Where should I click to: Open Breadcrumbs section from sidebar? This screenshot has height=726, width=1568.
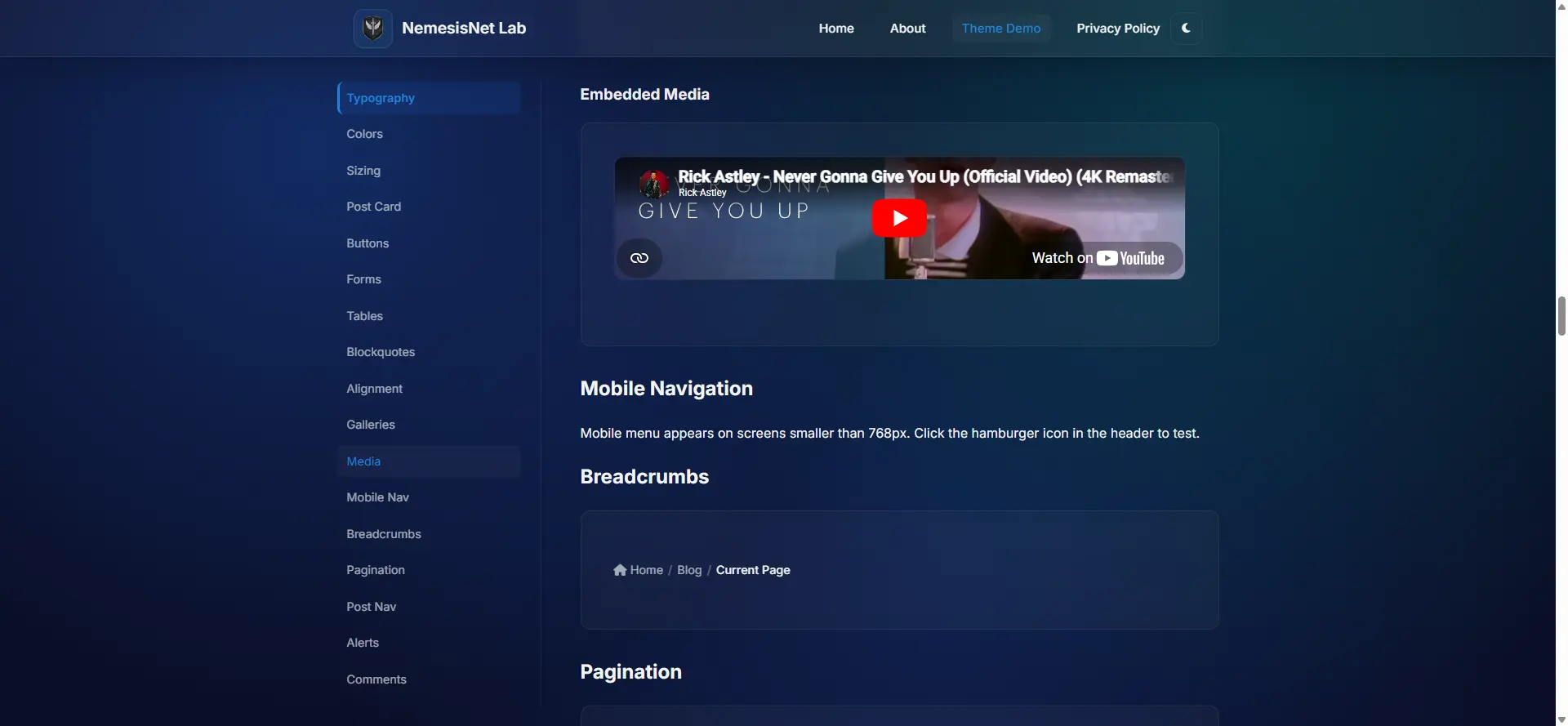click(429, 534)
